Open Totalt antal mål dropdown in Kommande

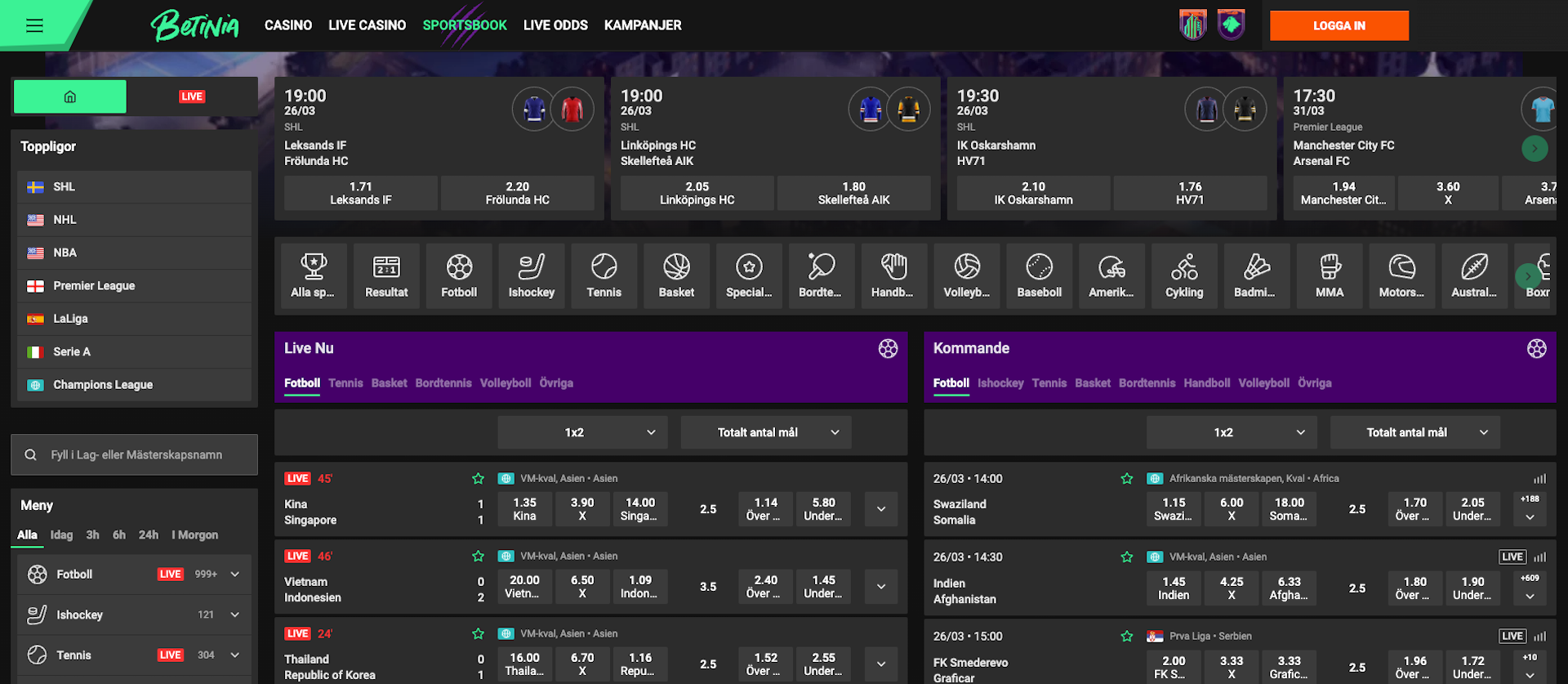click(1415, 432)
